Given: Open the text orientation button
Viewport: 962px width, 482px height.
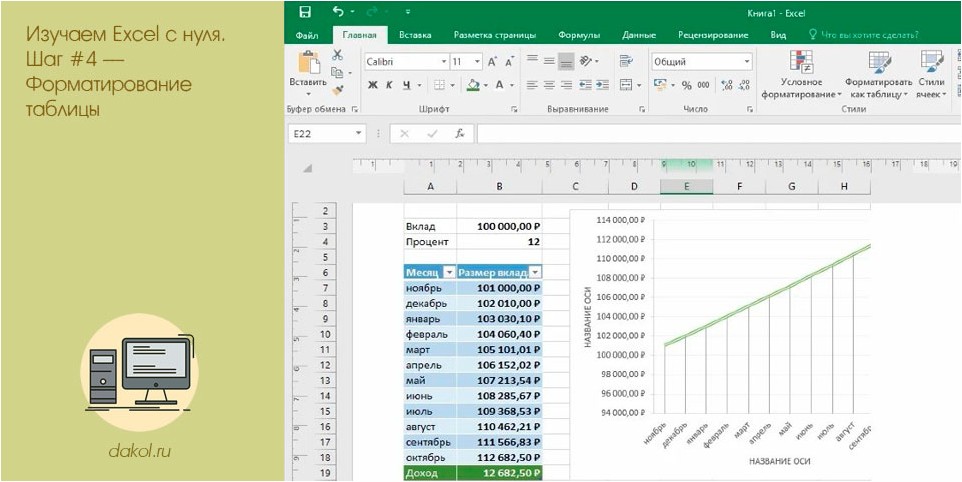Looking at the screenshot, I should click(587, 61).
